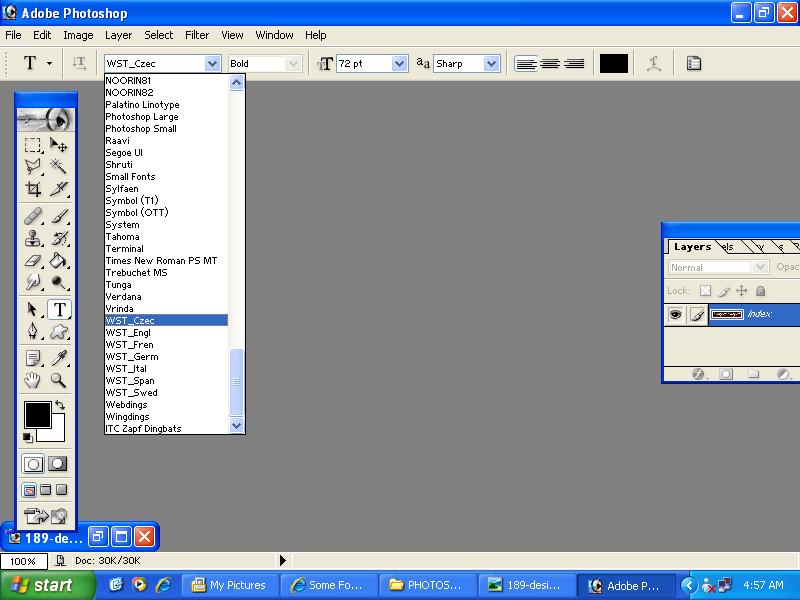800x600 pixels.
Task: Set center text alignment
Action: tap(550, 63)
